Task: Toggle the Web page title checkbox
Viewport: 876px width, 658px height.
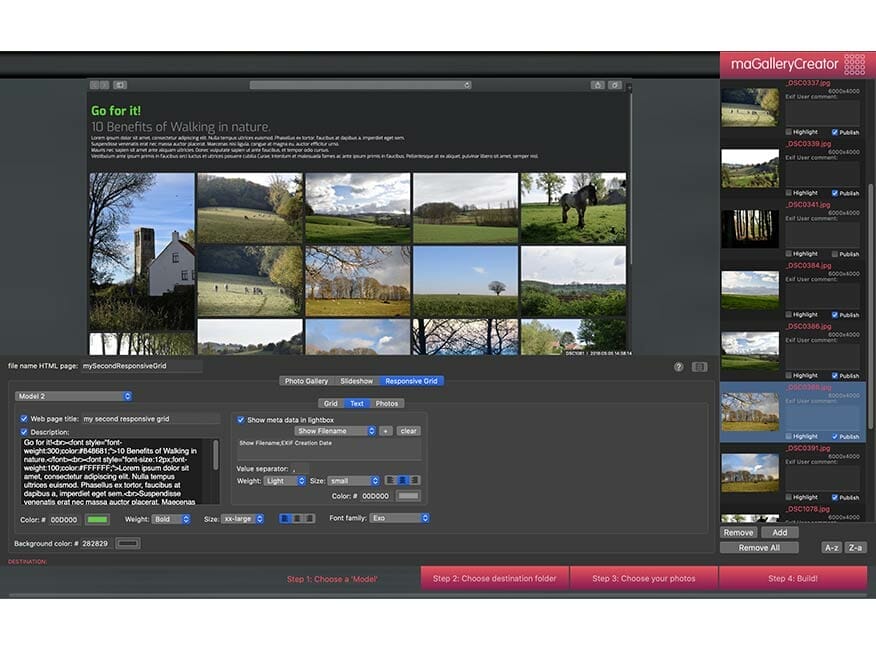Action: (x=24, y=419)
